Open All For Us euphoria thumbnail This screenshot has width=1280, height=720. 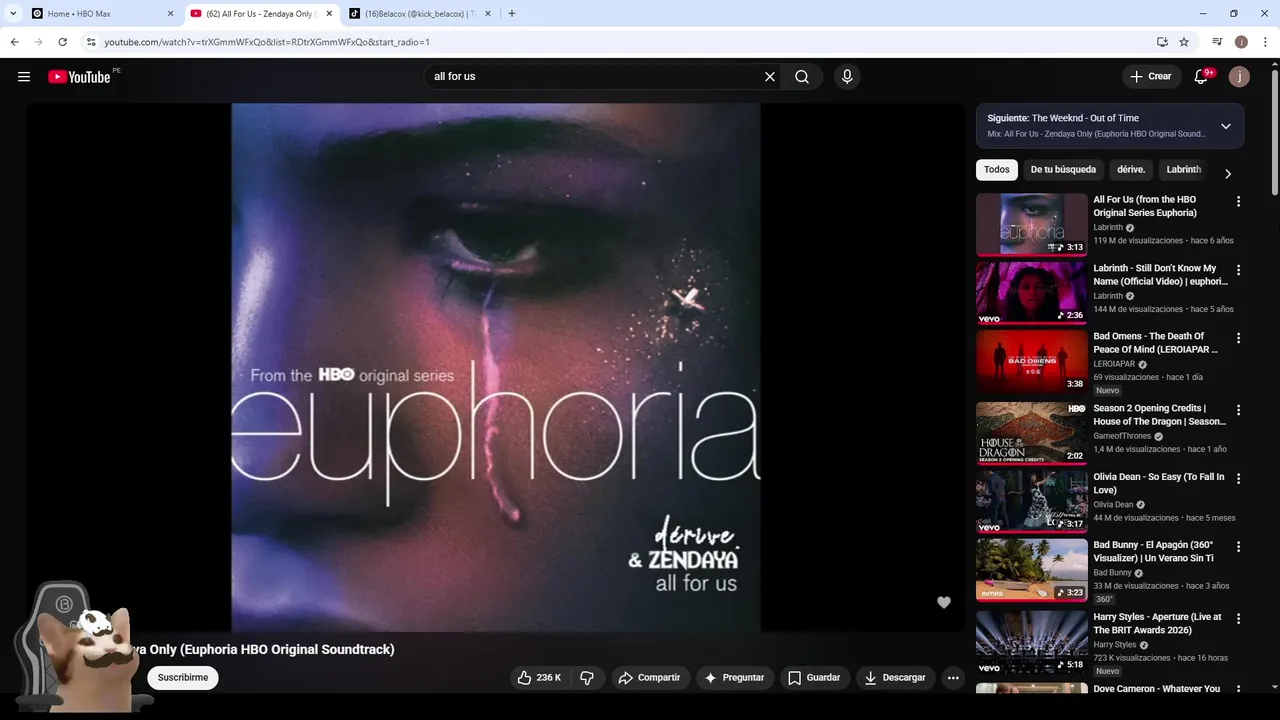[x=1032, y=224]
